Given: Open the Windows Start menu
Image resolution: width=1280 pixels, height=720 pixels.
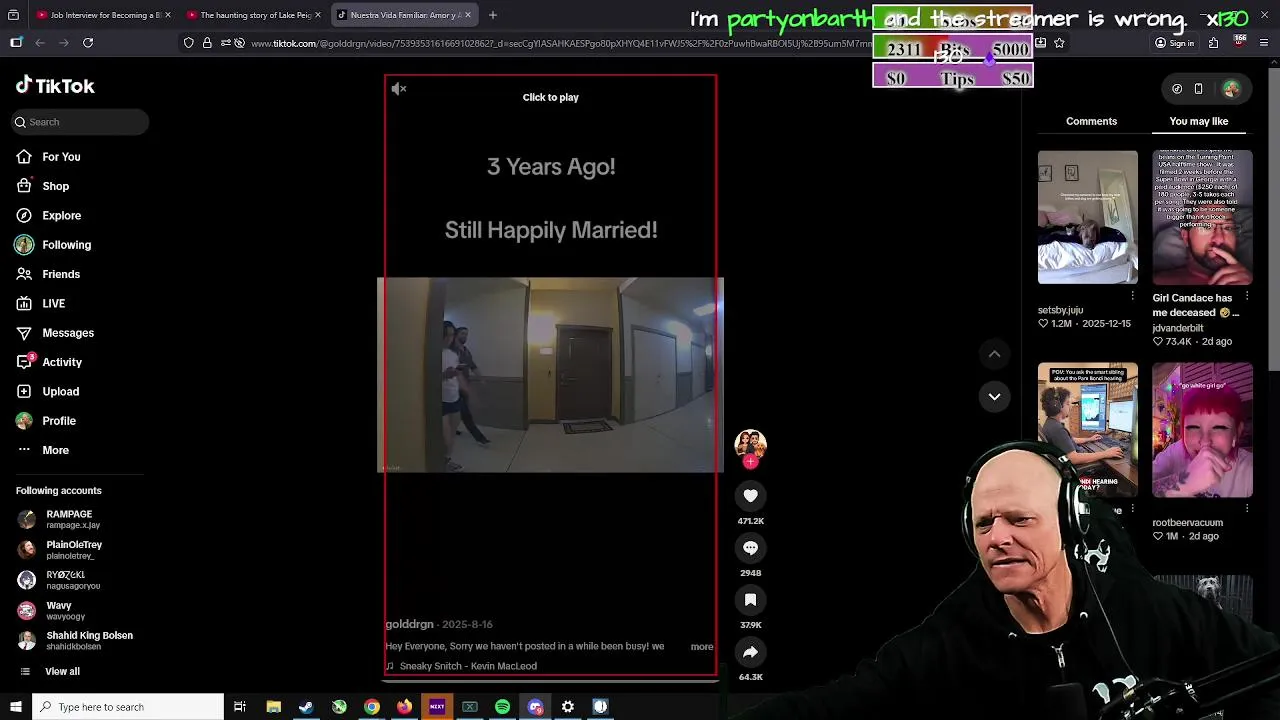Looking at the screenshot, I should click(14, 707).
